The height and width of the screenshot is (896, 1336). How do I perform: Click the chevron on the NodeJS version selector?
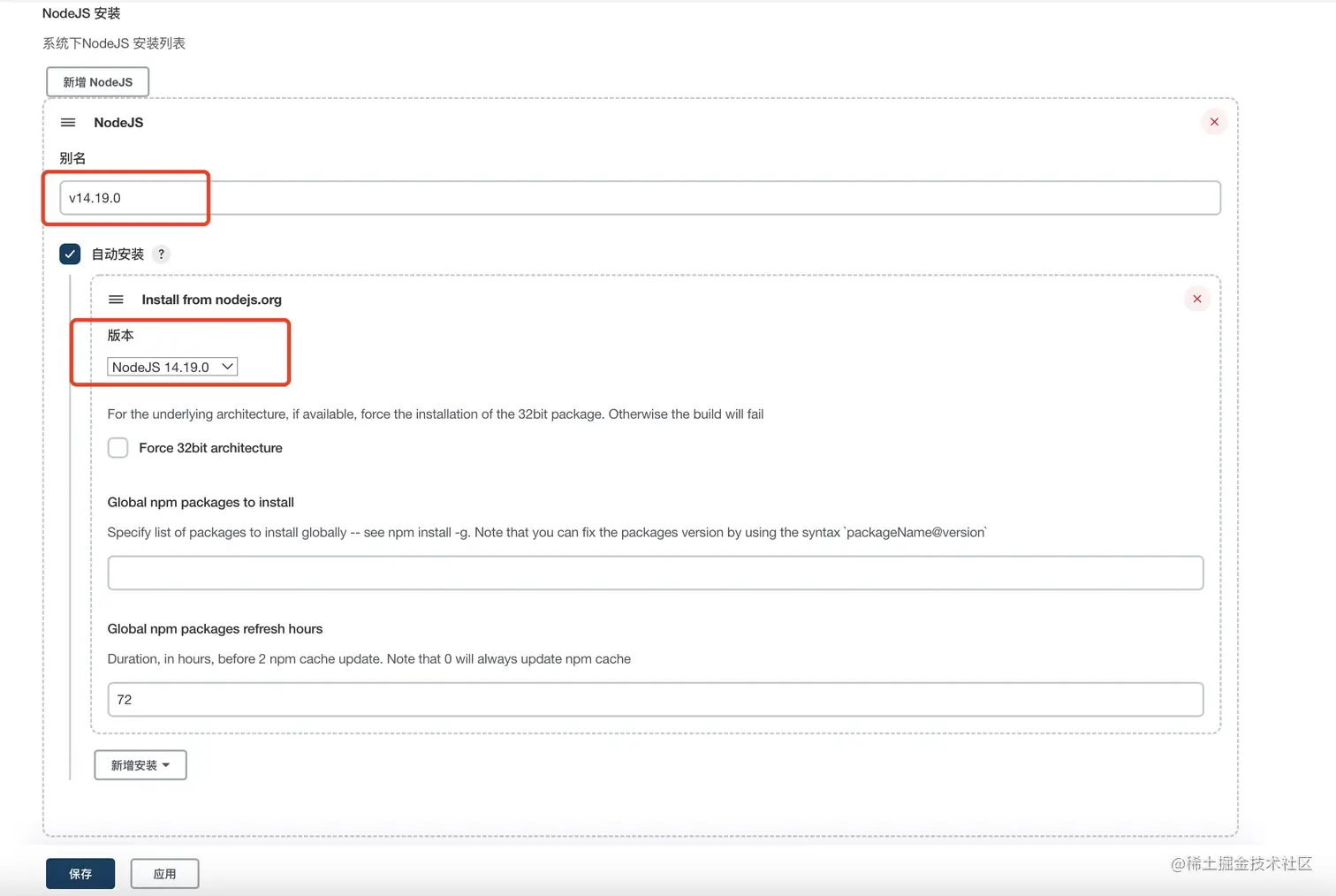coord(227,366)
